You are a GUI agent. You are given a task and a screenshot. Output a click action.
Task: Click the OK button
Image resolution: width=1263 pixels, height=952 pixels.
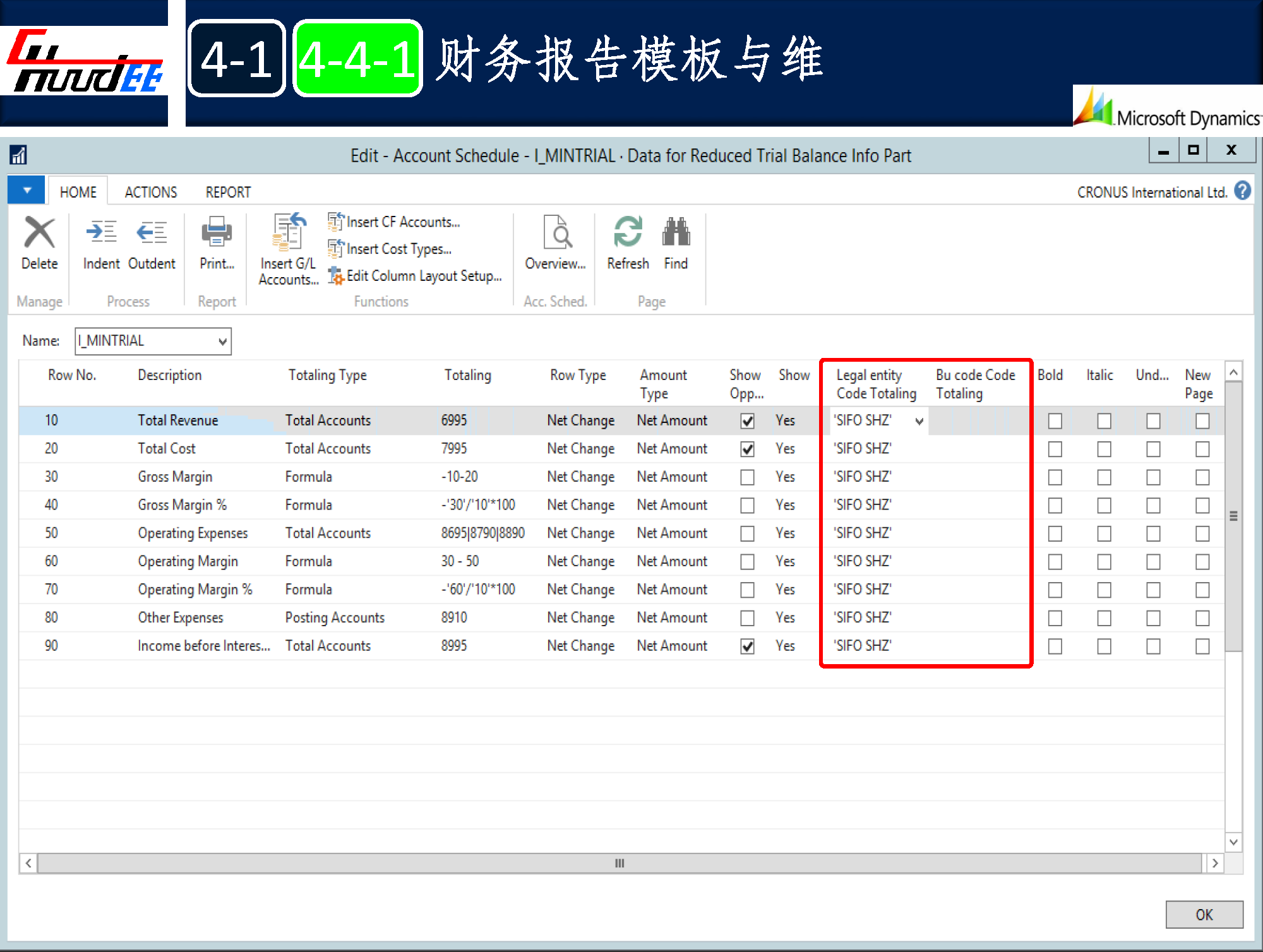pos(1204,915)
